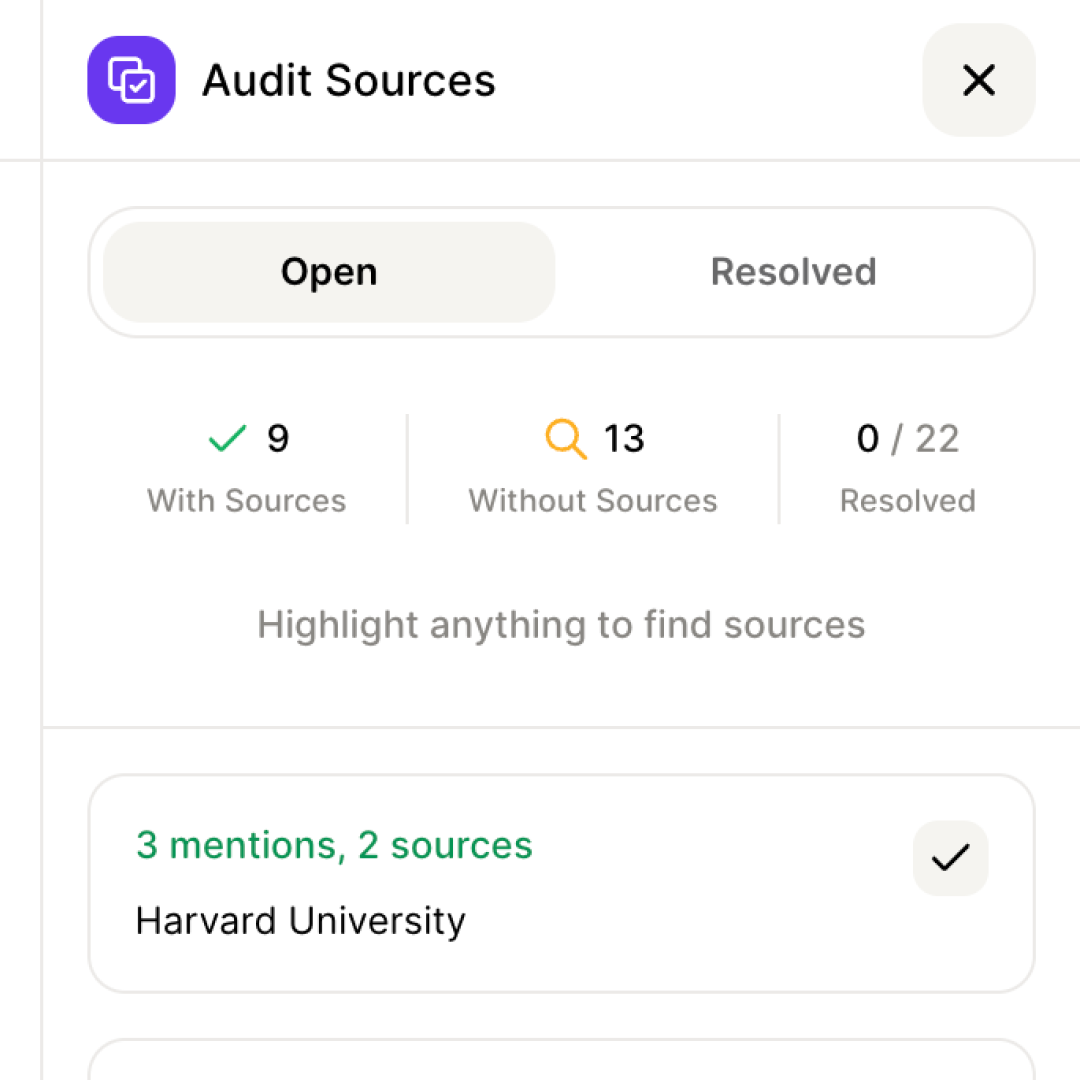Expand the Harvard University source card
1080x1080 pixels.
[560, 883]
